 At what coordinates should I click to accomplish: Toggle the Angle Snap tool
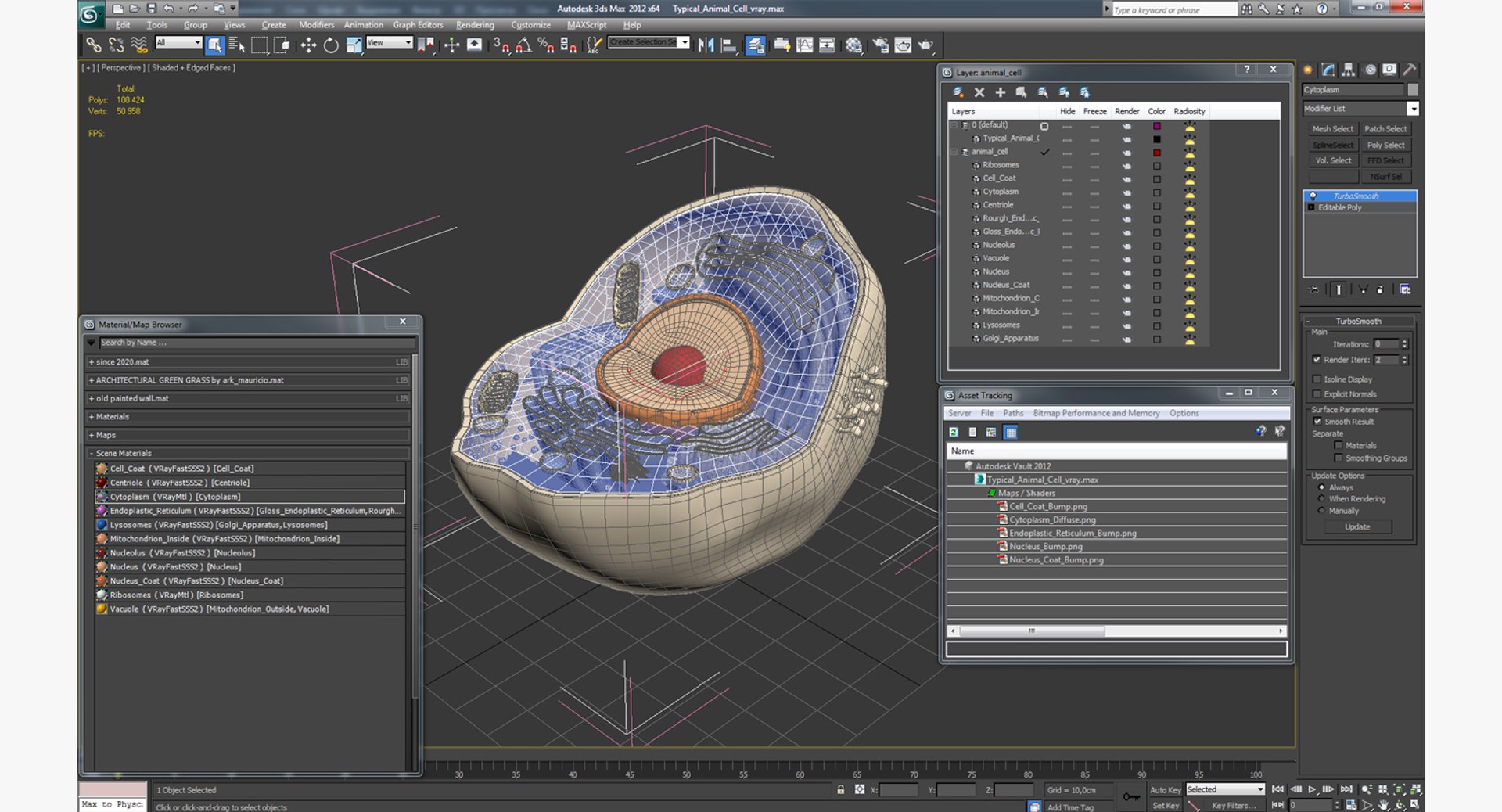[523, 45]
